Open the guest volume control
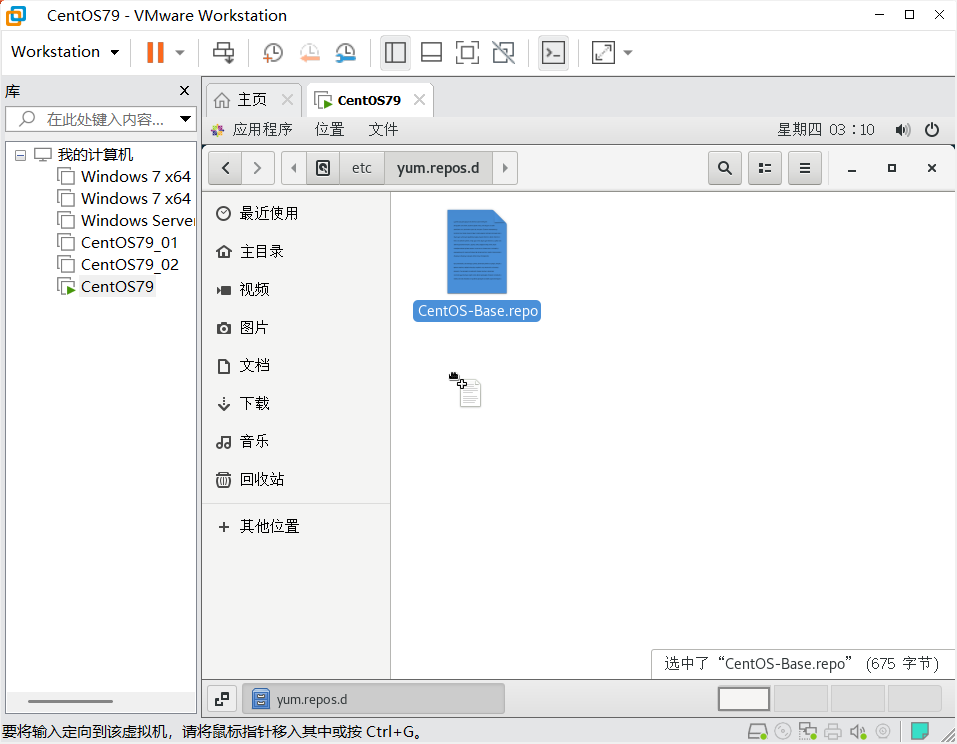This screenshot has width=957, height=744. tap(903, 129)
